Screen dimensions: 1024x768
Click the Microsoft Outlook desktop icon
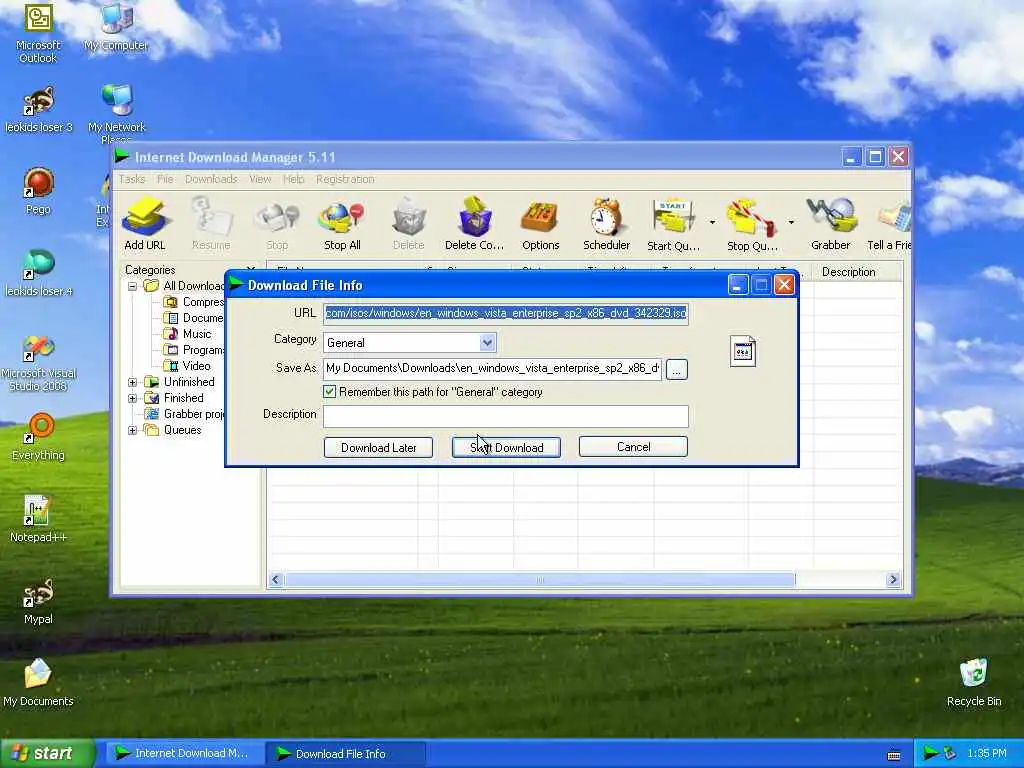(38, 34)
